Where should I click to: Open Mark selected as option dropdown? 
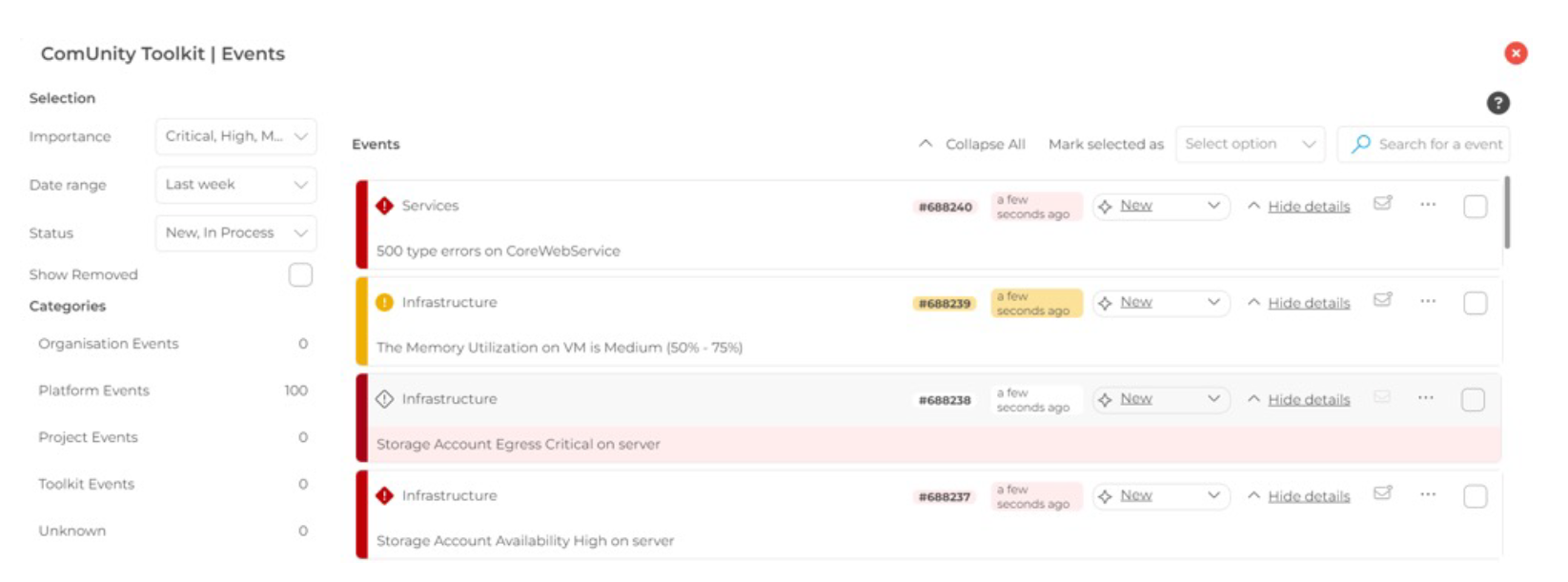point(1250,145)
